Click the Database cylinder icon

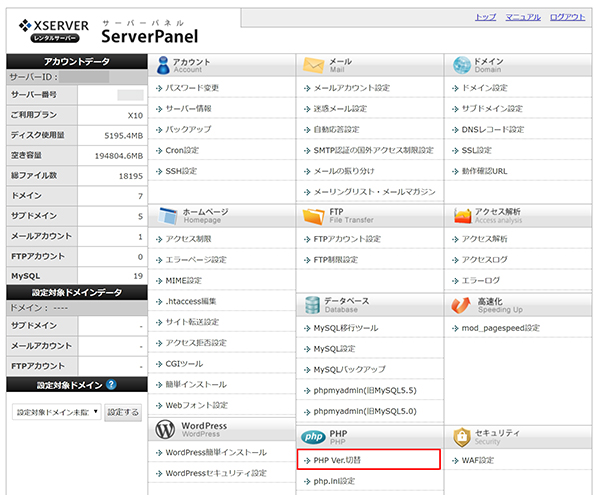click(x=312, y=305)
